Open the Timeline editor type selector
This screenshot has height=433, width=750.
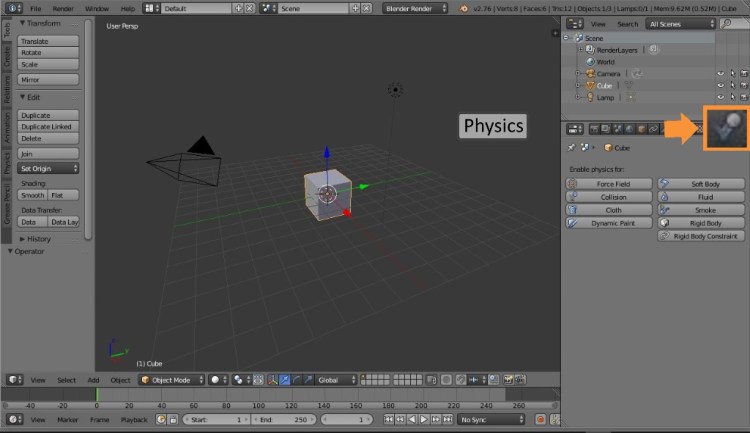[x=14, y=419]
